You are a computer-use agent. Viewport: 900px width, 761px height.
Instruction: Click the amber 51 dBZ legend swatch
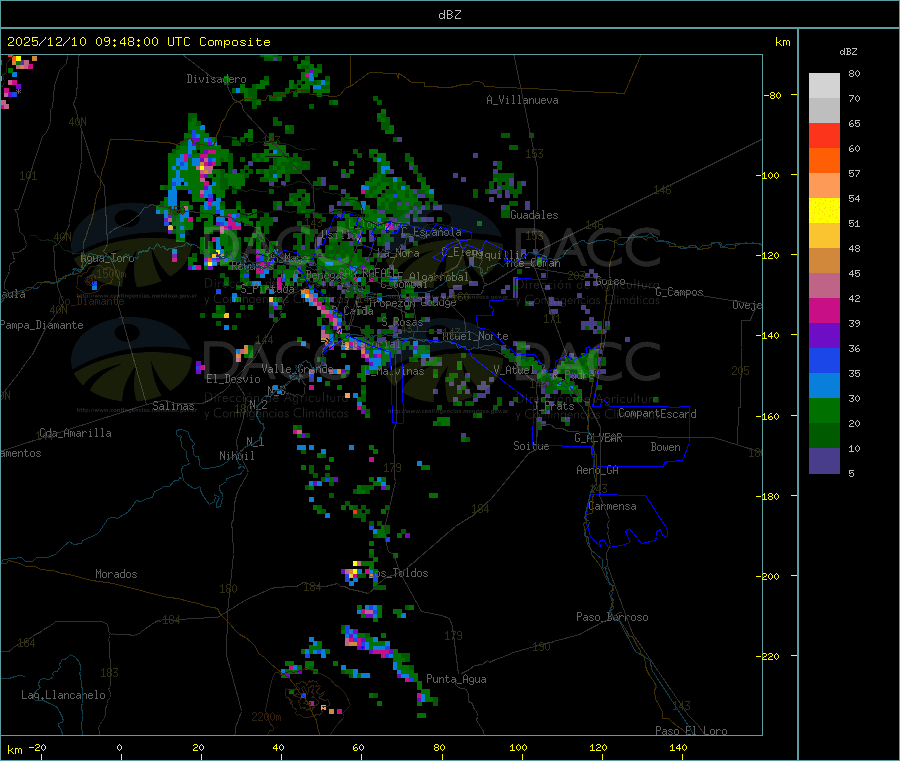click(824, 235)
